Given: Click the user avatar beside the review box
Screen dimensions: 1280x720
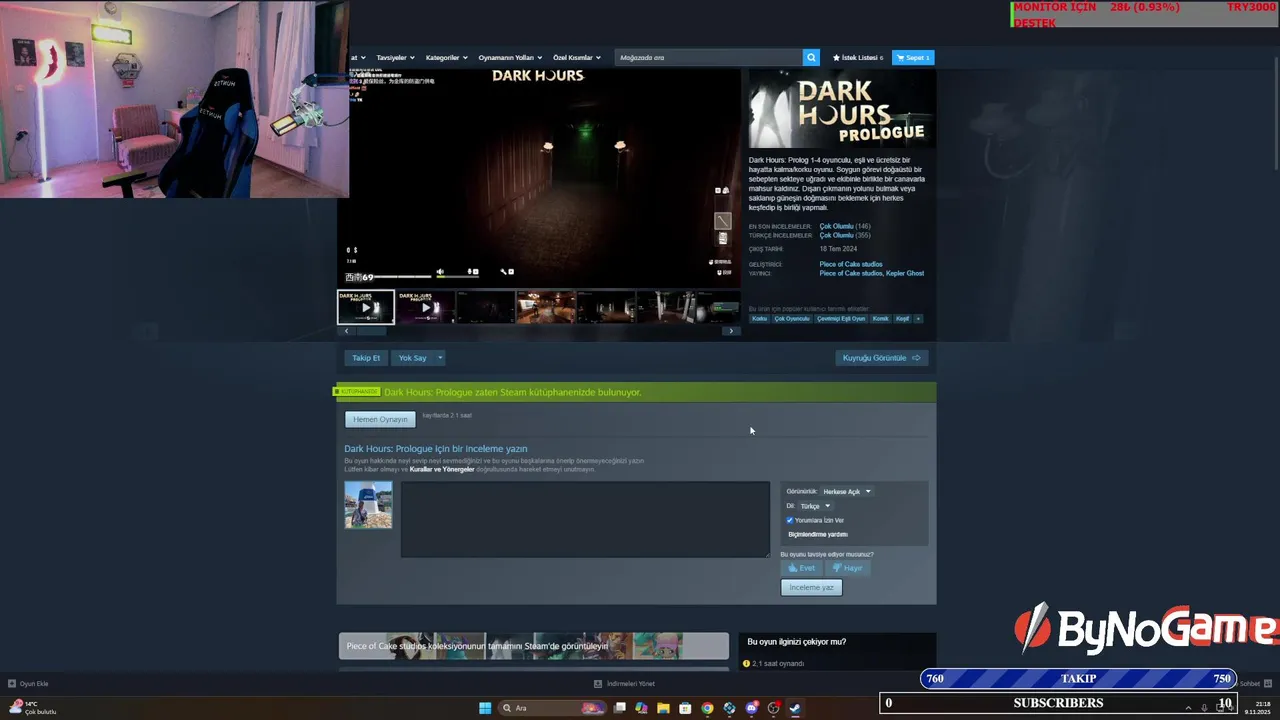Looking at the screenshot, I should [x=368, y=505].
